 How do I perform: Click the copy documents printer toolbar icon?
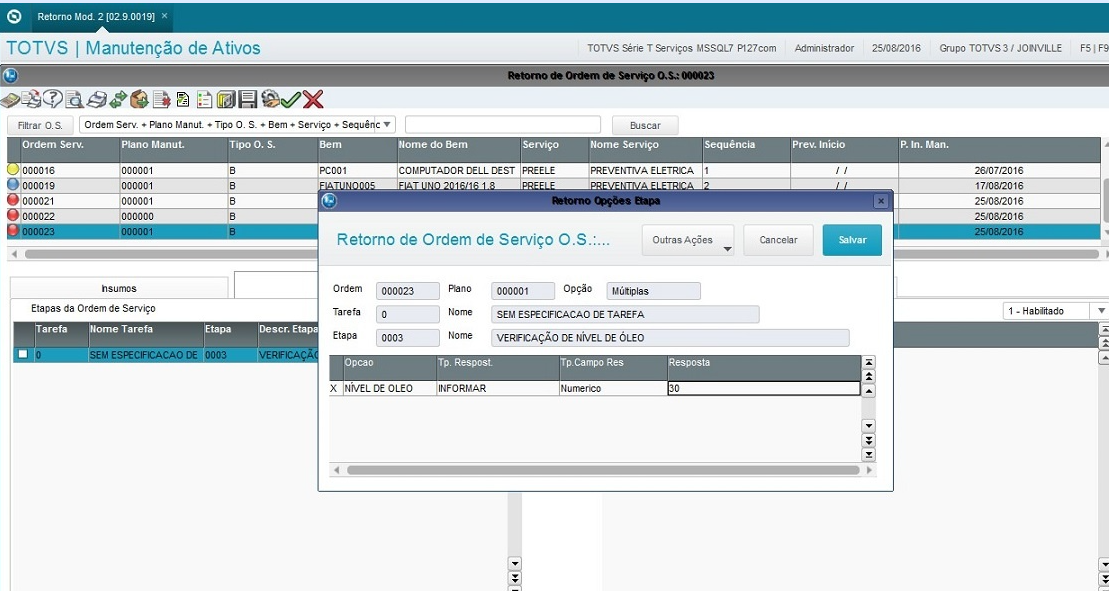pyautogui.click(x=31, y=98)
